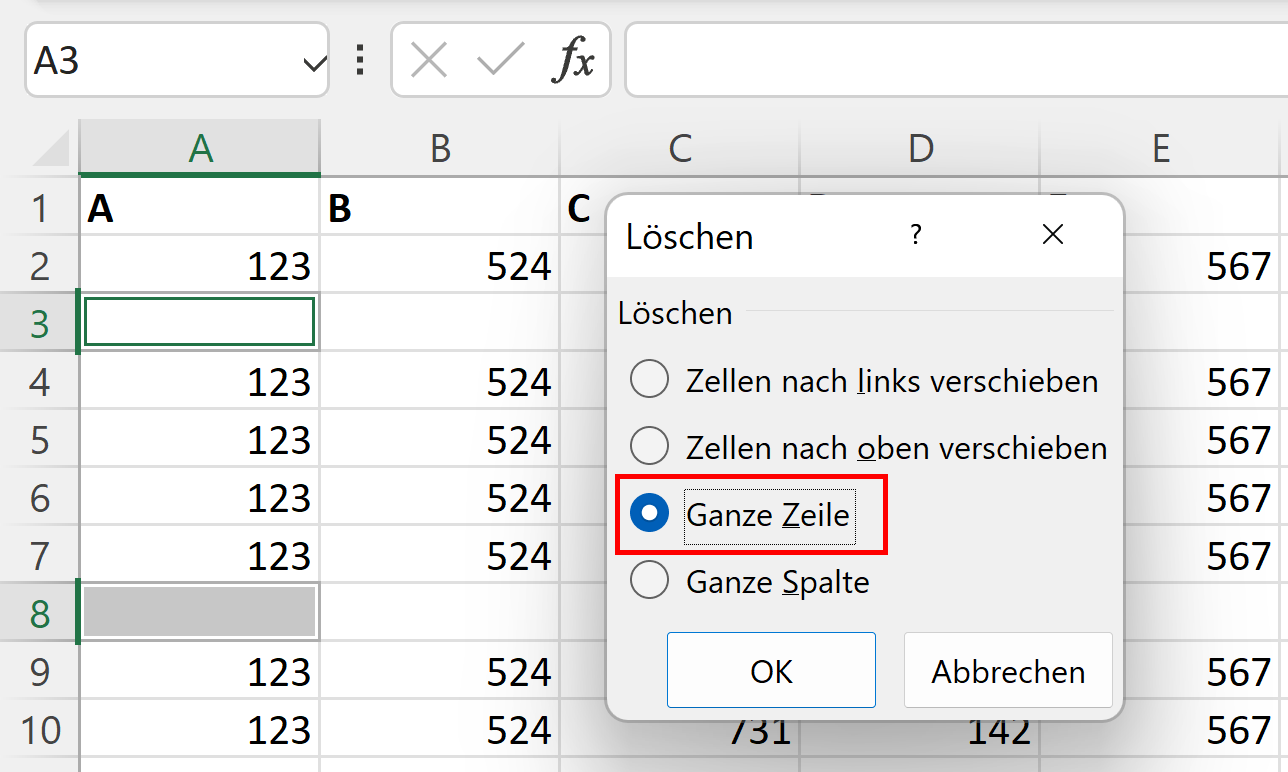Click the formula bar input field

point(950,62)
